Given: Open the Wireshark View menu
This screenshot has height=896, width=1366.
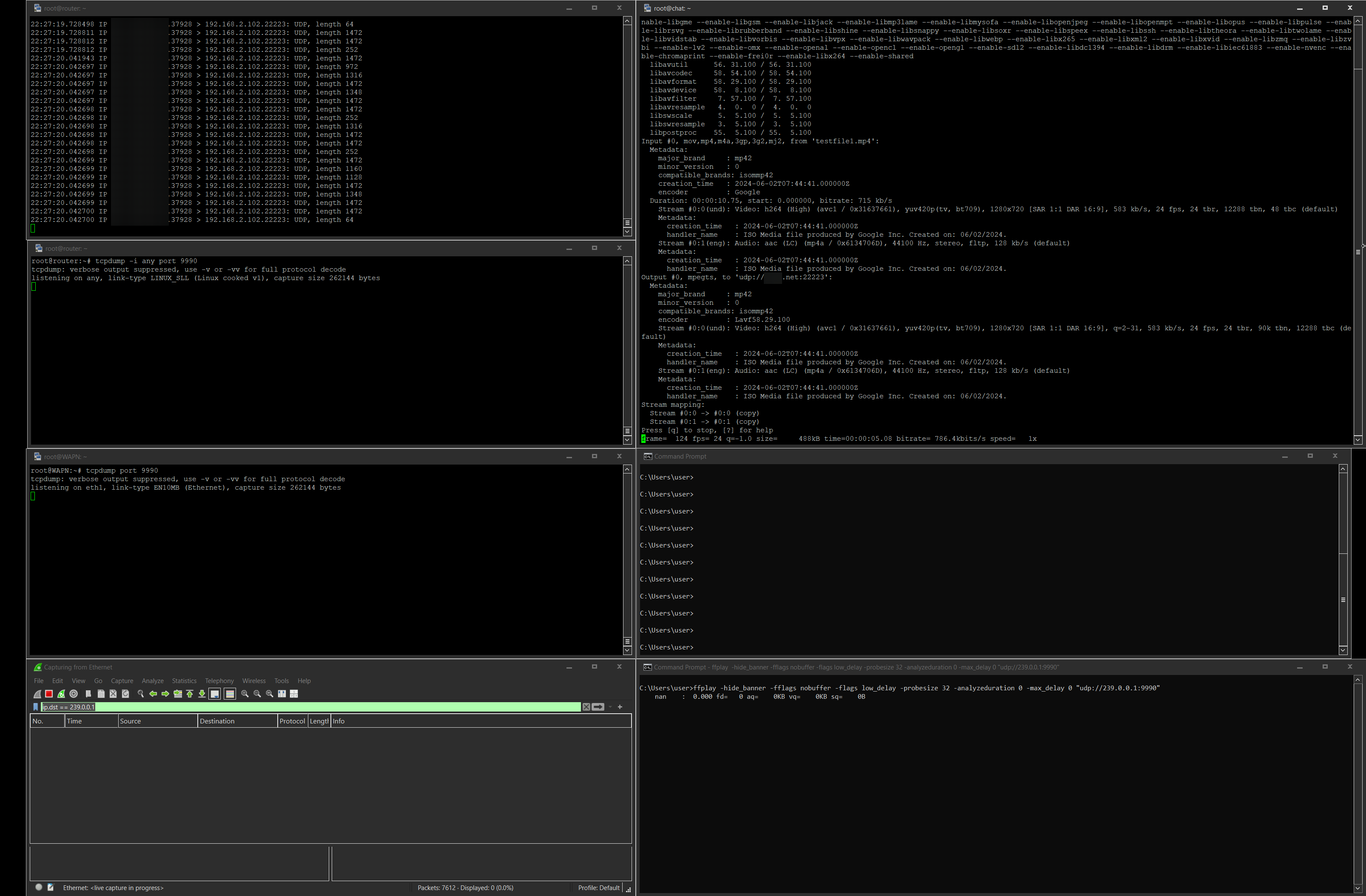Looking at the screenshot, I should click(x=79, y=681).
